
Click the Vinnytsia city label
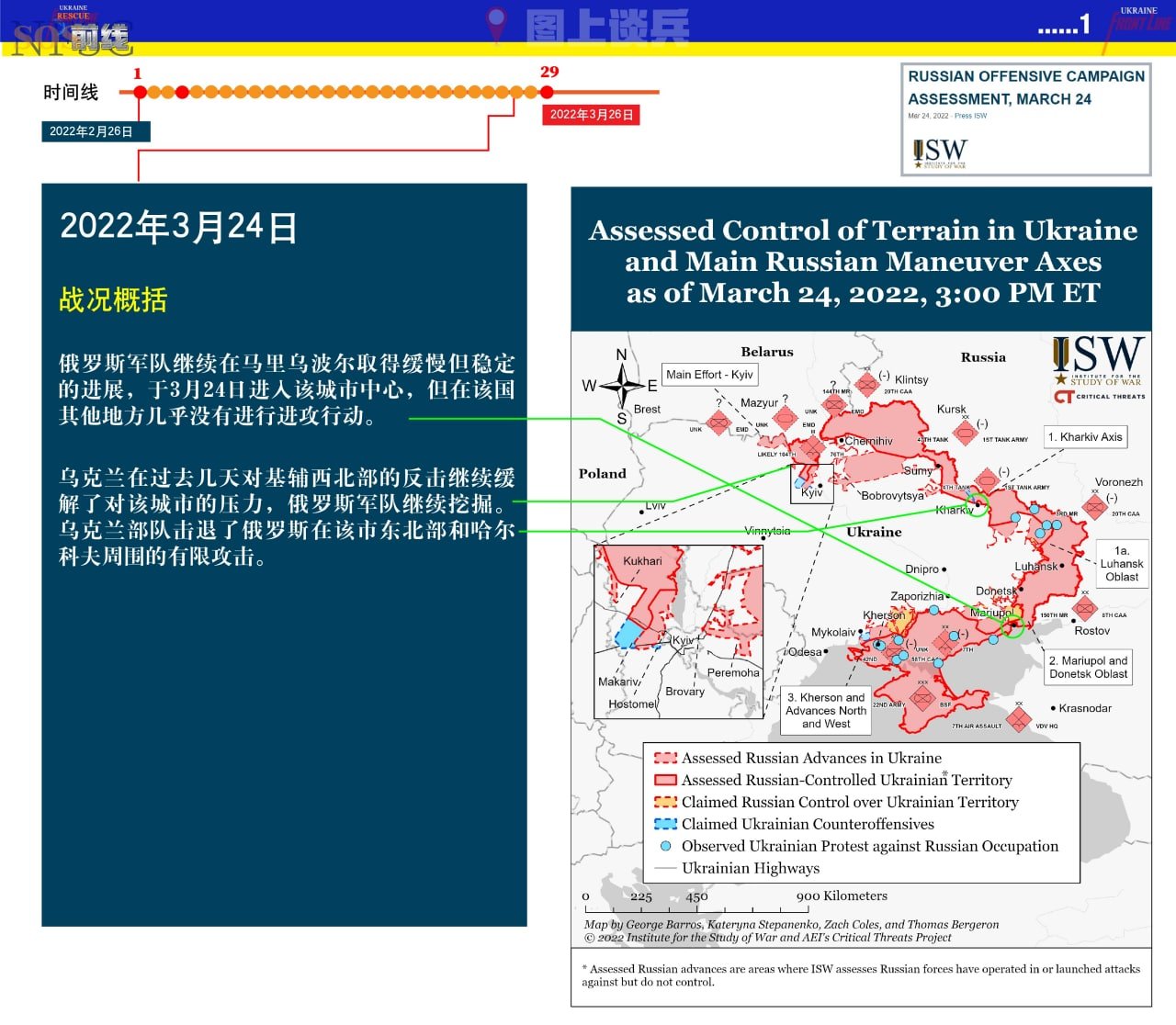tap(767, 531)
